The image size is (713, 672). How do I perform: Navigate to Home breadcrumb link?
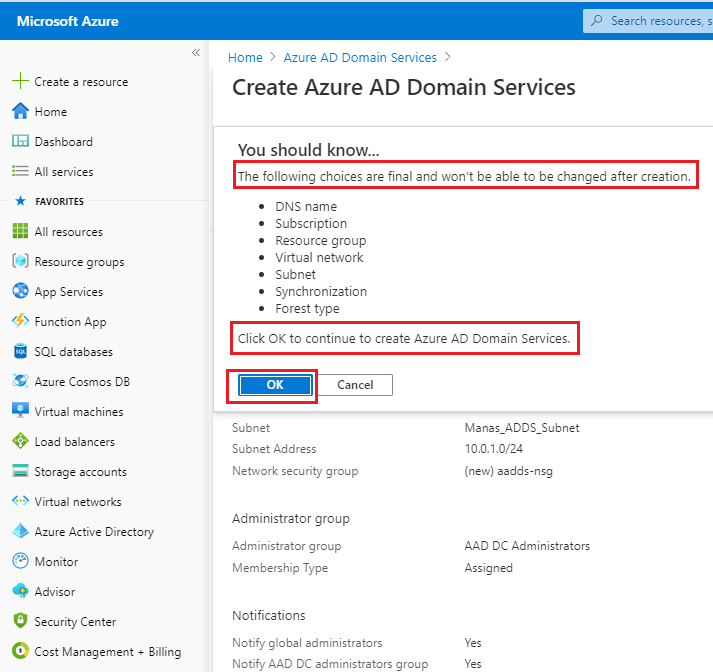point(245,58)
